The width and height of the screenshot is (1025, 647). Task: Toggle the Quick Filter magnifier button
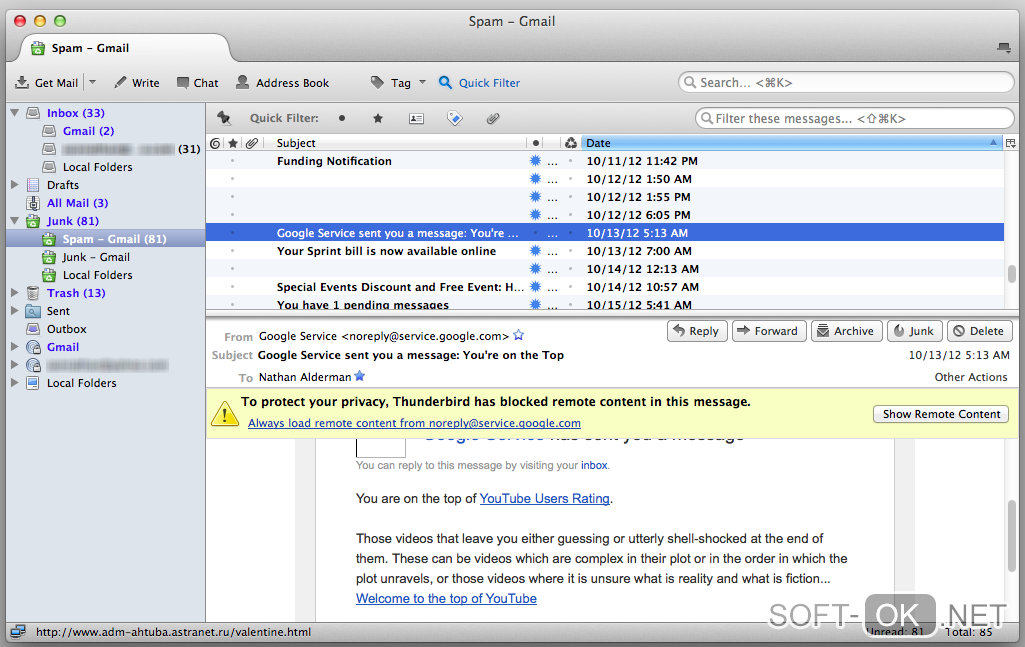(x=445, y=82)
